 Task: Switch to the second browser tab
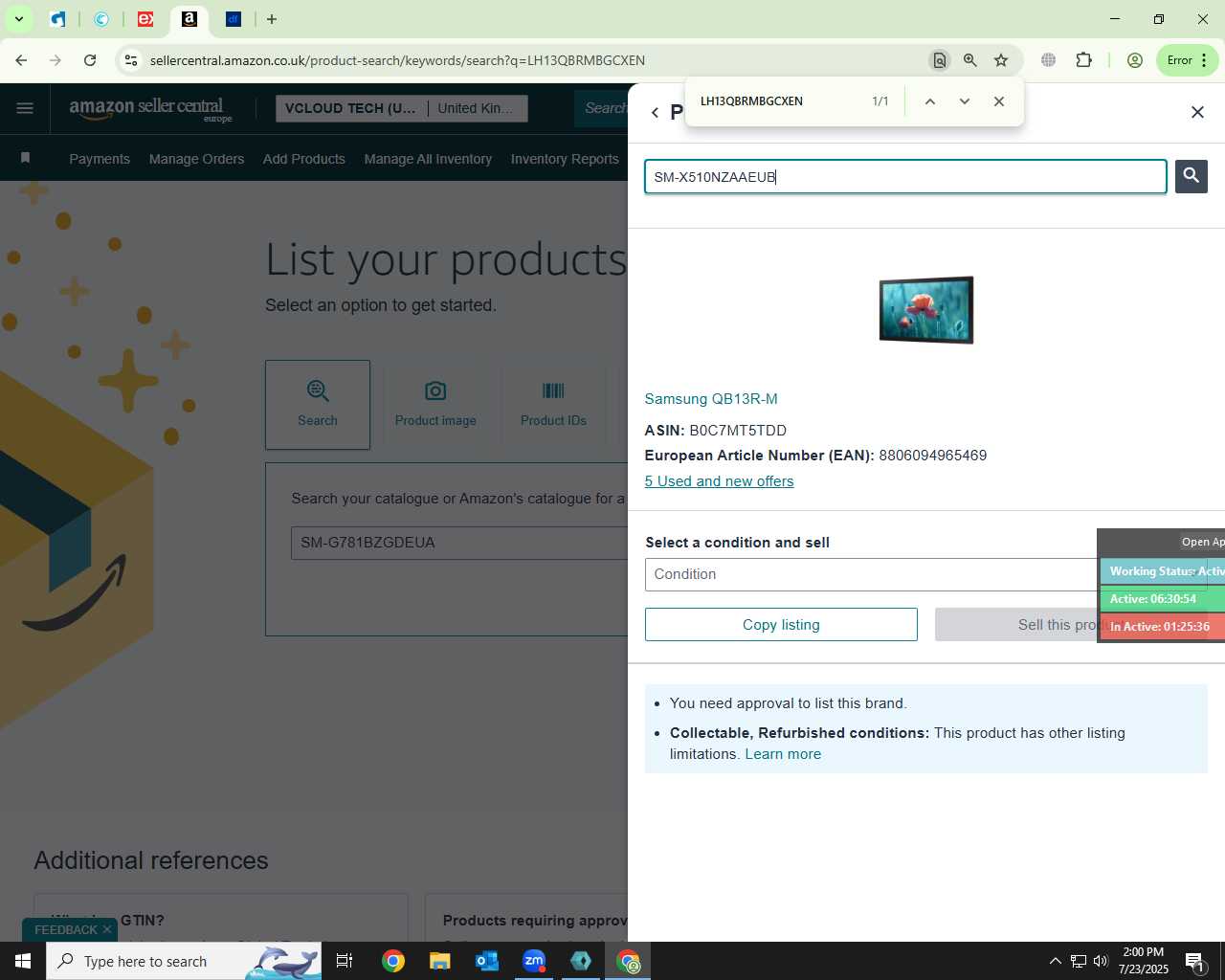(x=101, y=19)
